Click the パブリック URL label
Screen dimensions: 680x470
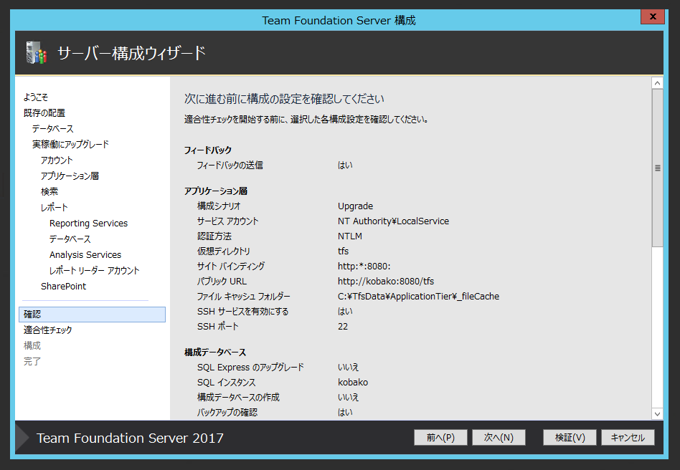(222, 281)
